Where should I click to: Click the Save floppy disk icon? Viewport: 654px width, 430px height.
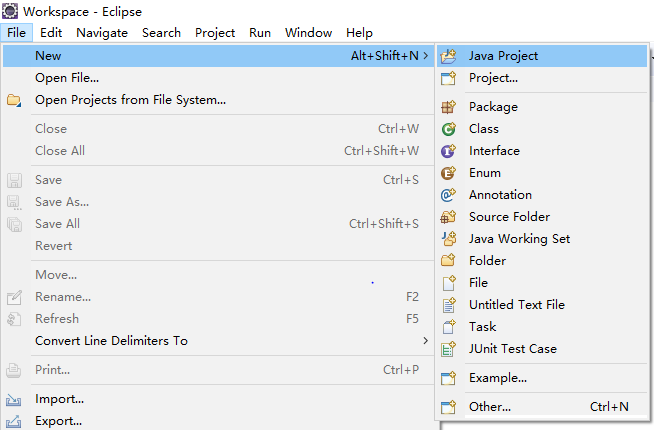click(x=14, y=180)
